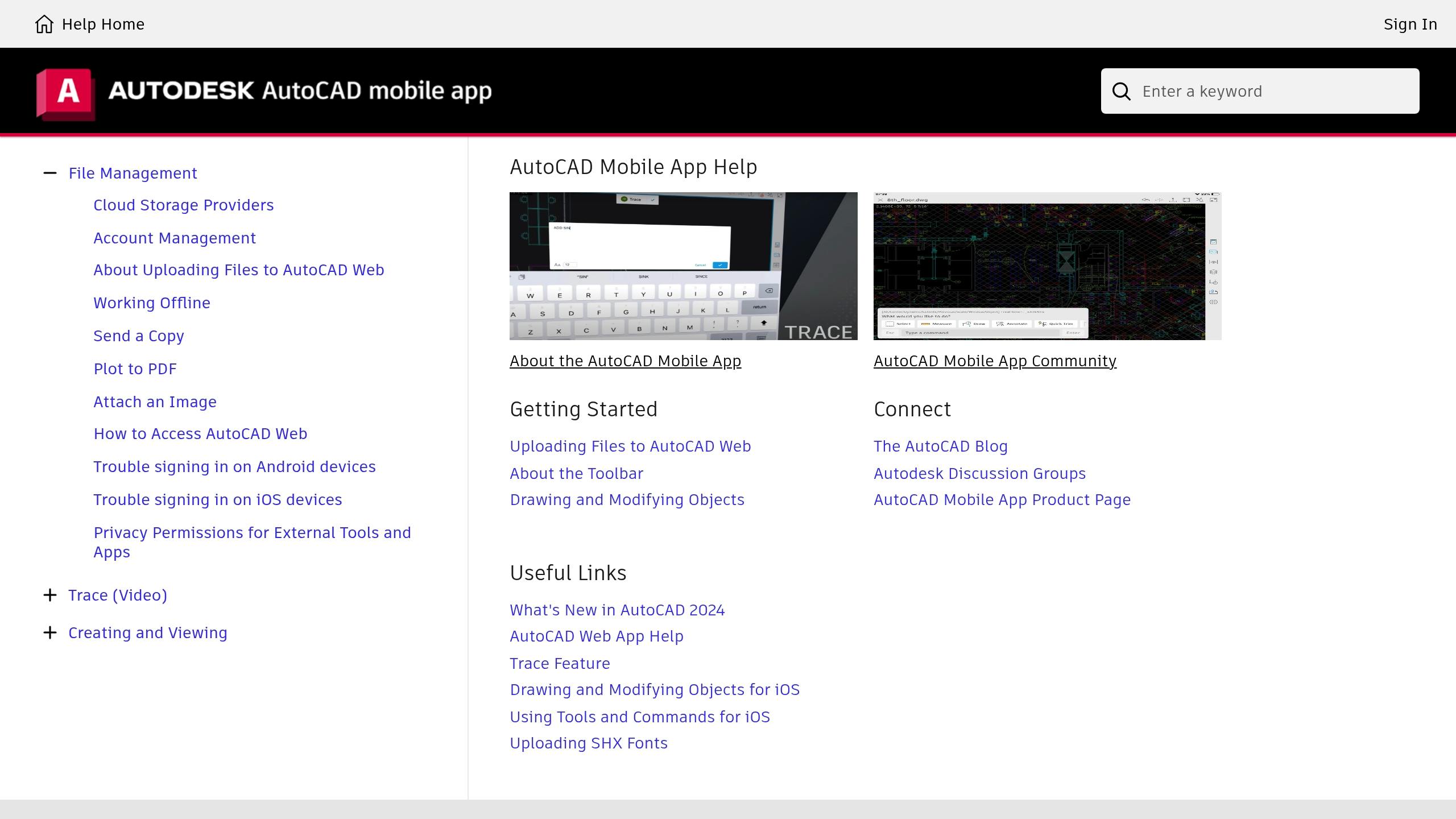The width and height of the screenshot is (1456, 819).
Task: Open Creating and Viewing topic link
Action: pos(148,632)
